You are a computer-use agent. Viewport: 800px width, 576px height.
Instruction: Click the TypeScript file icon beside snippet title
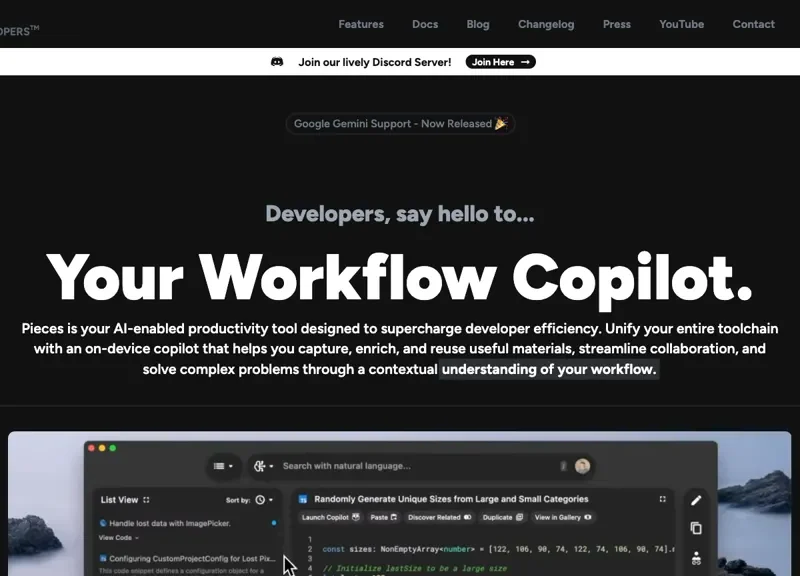click(303, 499)
